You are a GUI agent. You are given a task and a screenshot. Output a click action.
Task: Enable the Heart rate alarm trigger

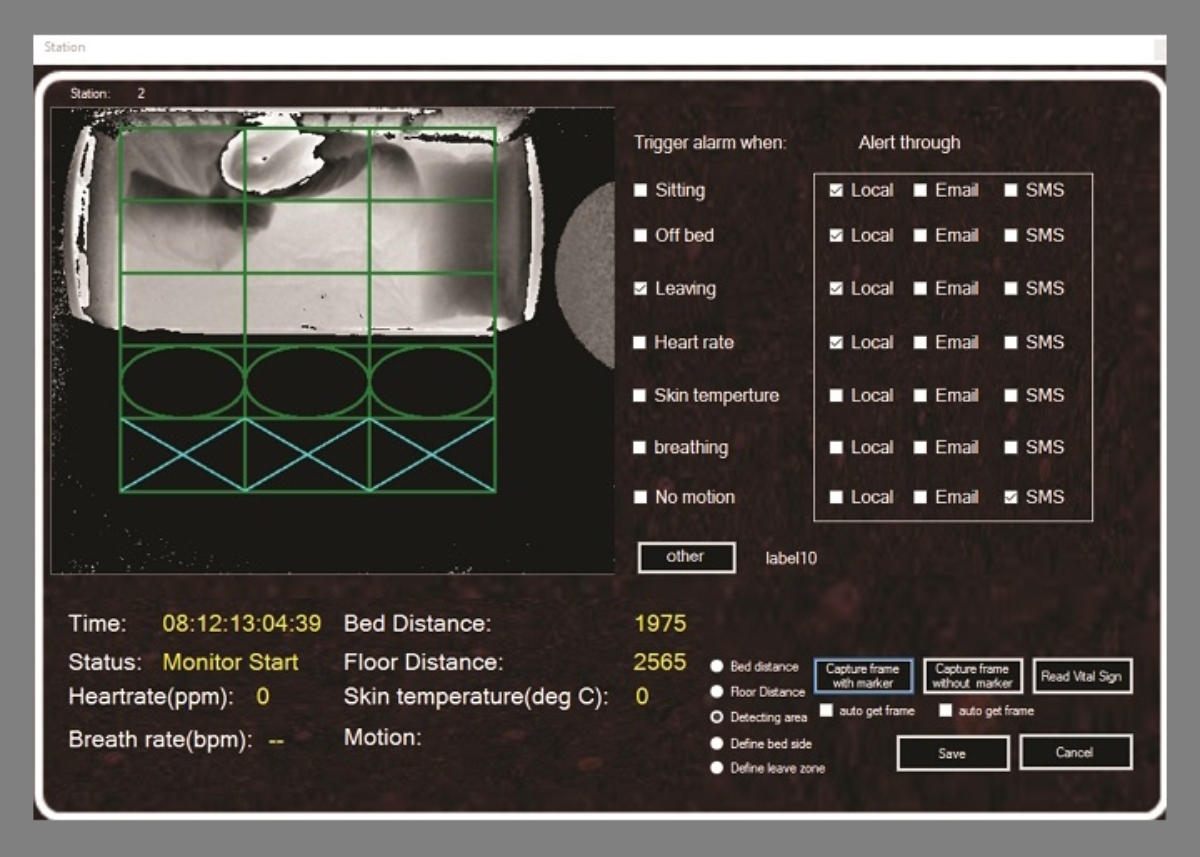click(x=641, y=342)
